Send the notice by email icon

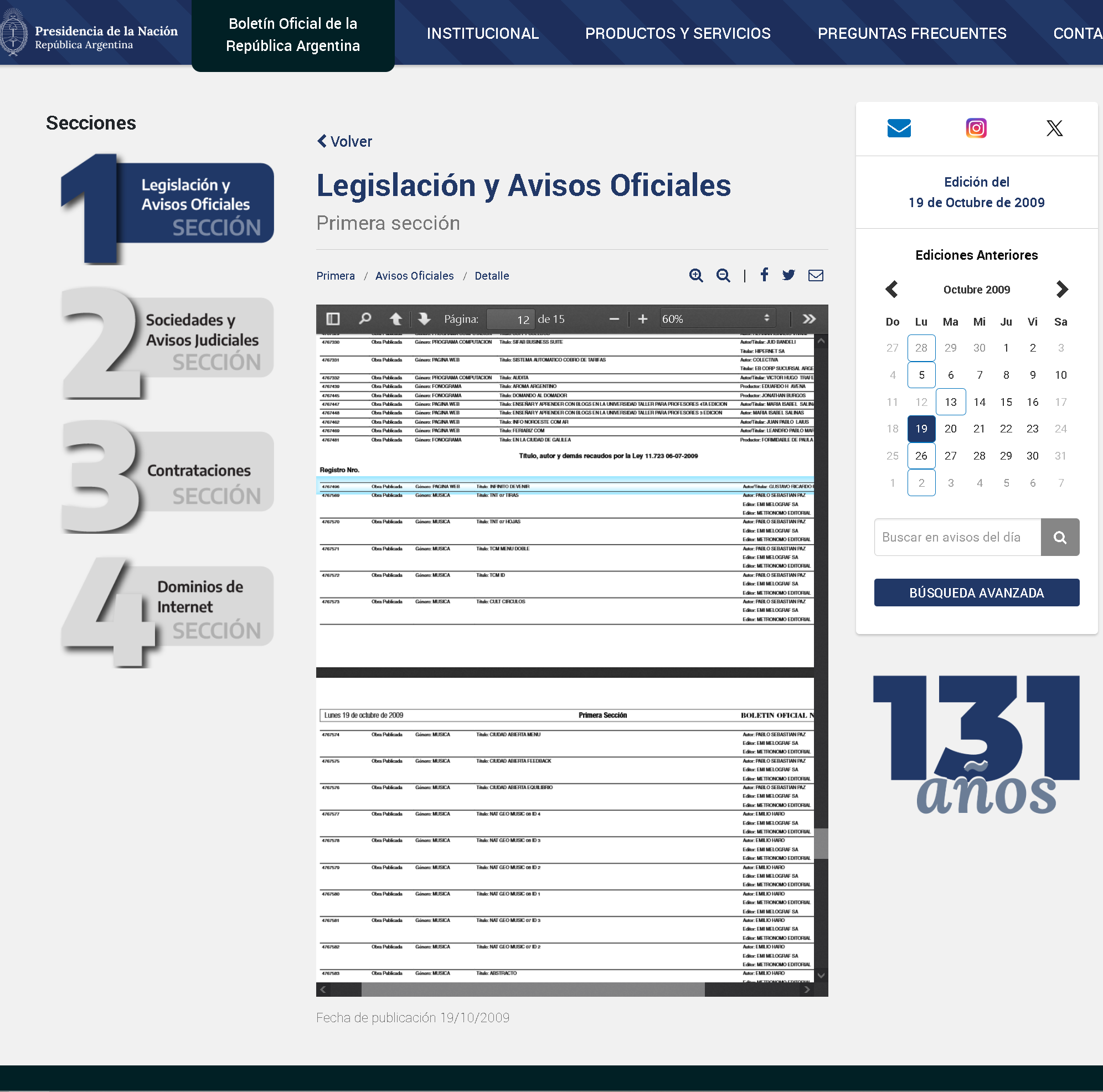[x=816, y=275]
